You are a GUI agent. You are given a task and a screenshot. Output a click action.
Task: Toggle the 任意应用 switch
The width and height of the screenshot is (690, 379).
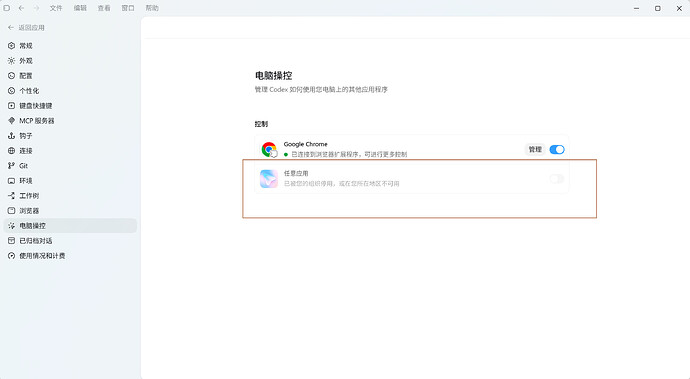pos(557,178)
